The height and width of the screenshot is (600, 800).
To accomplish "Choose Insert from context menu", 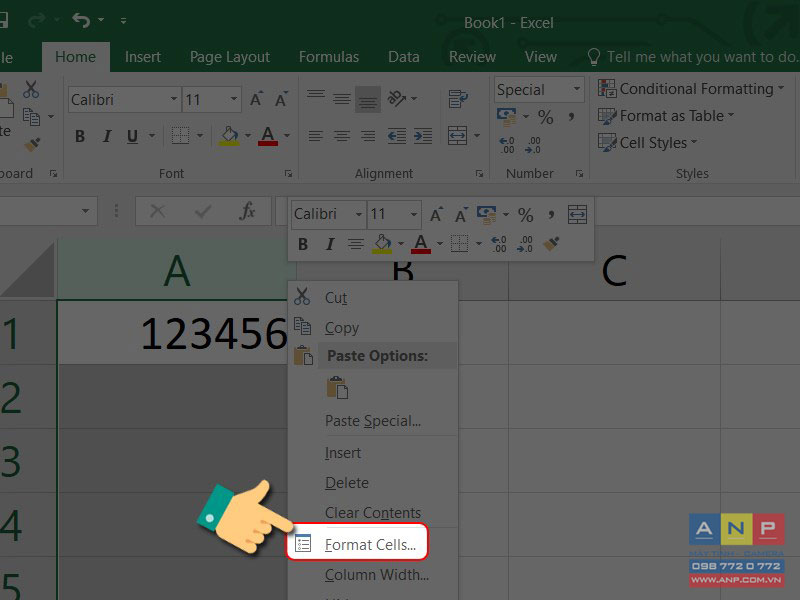I will pyautogui.click(x=373, y=453).
